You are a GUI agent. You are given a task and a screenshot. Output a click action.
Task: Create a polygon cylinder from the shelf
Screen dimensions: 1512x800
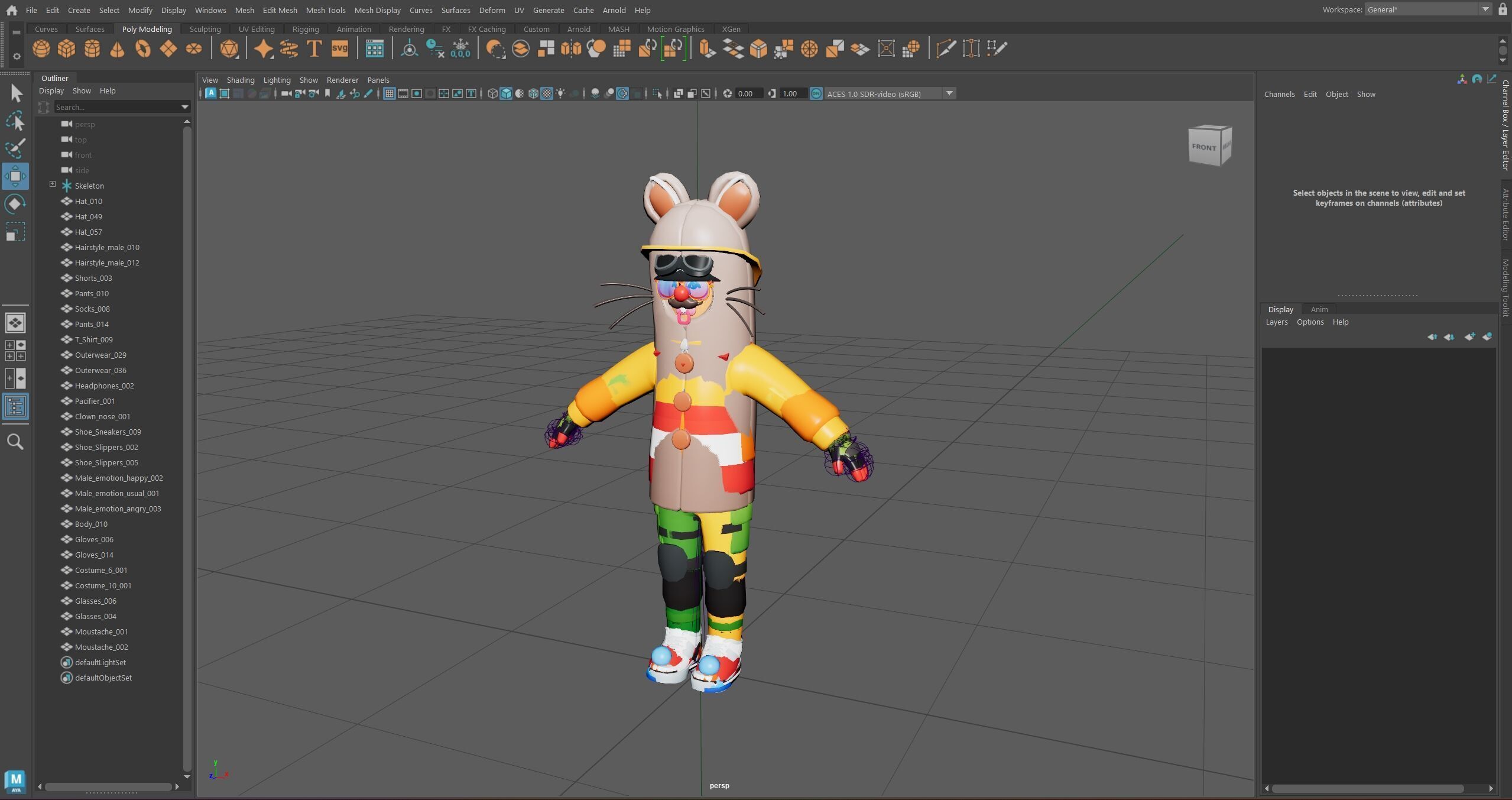[92, 48]
